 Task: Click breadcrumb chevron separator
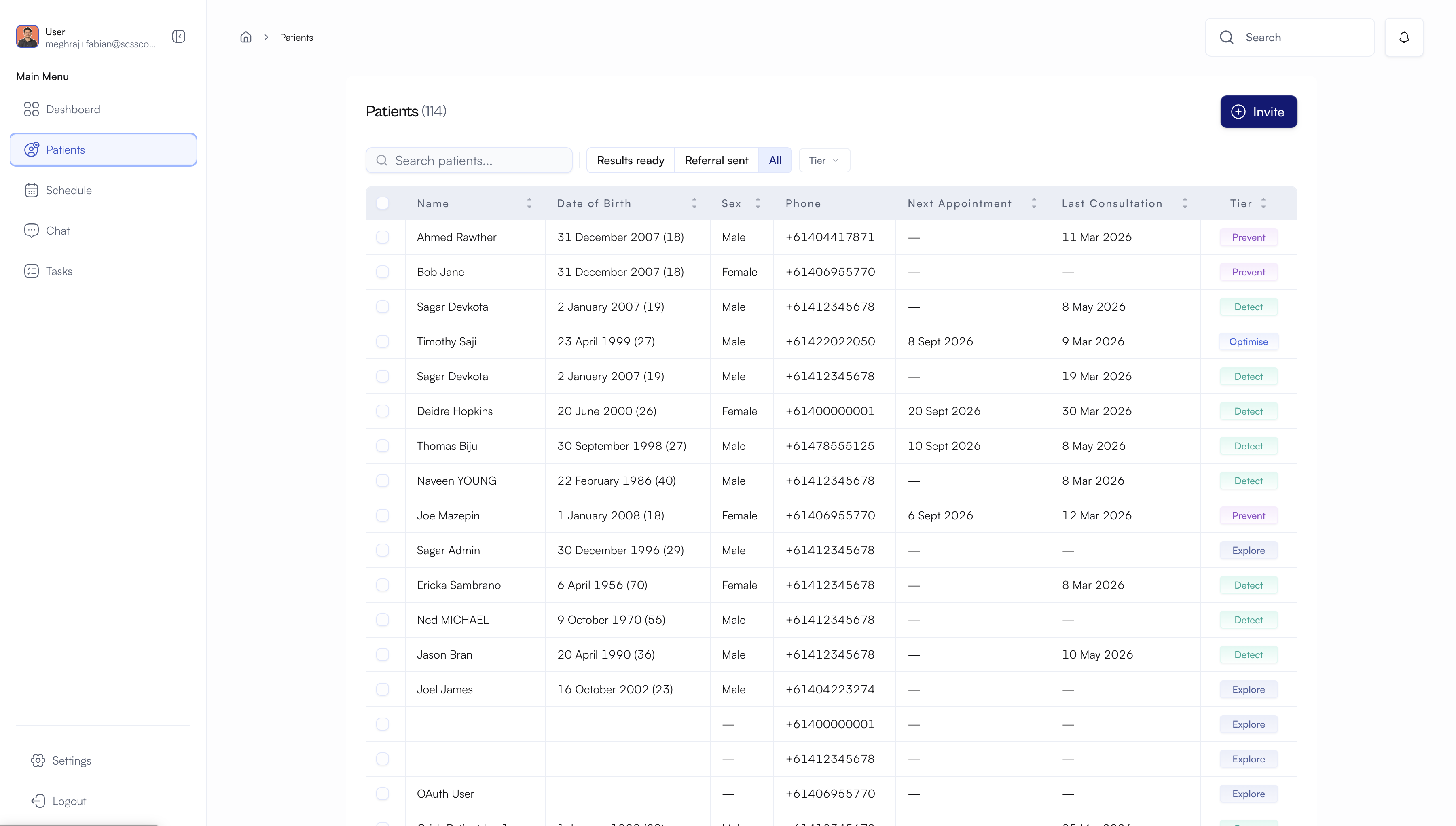(x=265, y=38)
